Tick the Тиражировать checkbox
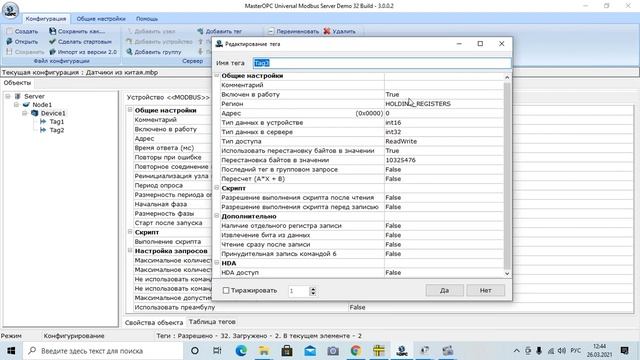This screenshot has height=360, width=640. tap(226, 291)
